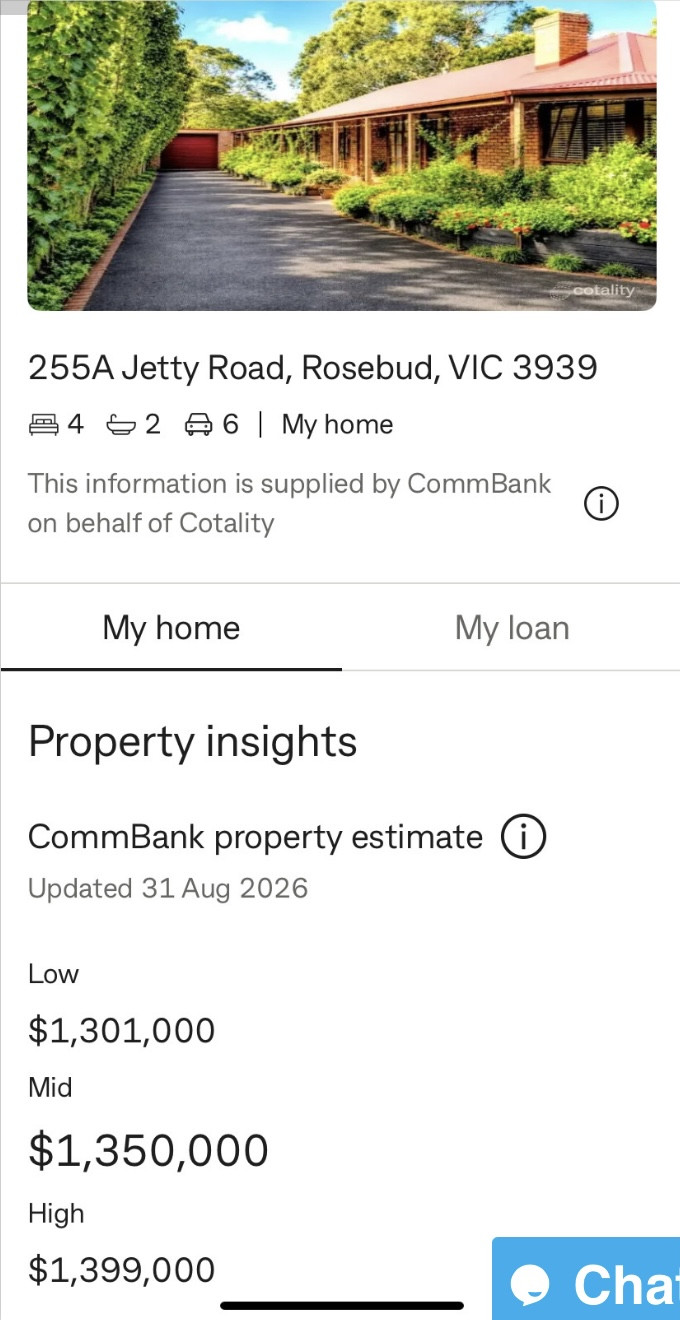This screenshot has height=1320, width=680.
Task: Tap the My home label beside car spaces
Action: click(x=337, y=425)
